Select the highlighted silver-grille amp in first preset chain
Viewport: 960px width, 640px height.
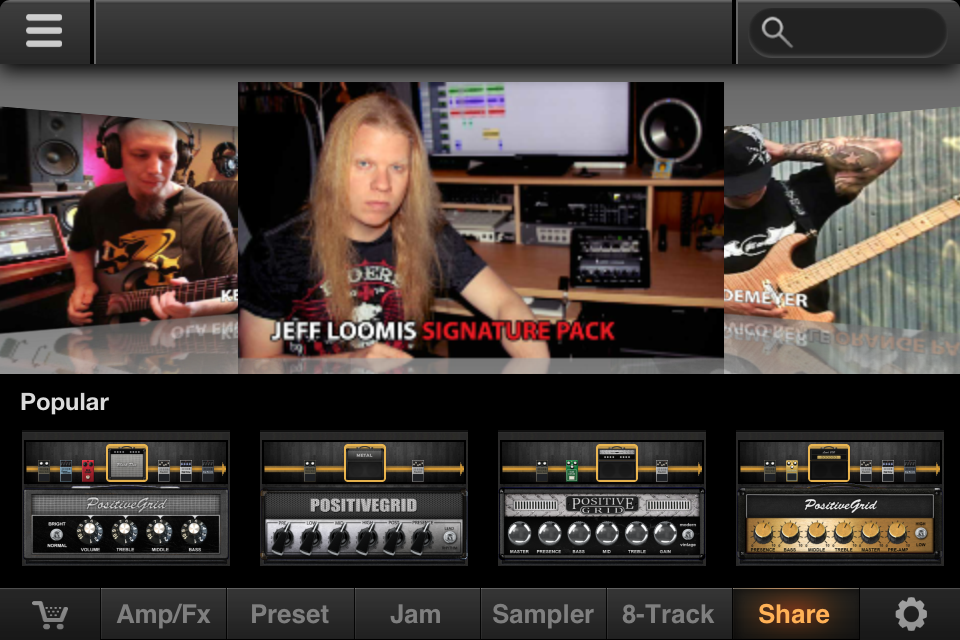[127, 463]
